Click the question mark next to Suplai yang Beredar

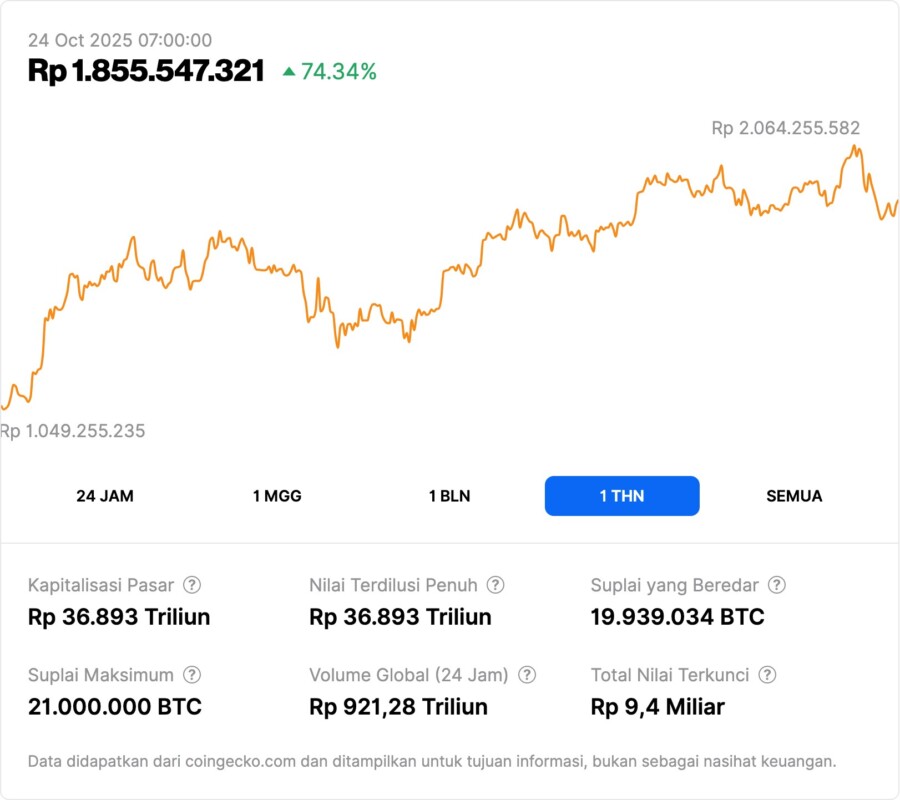776,585
